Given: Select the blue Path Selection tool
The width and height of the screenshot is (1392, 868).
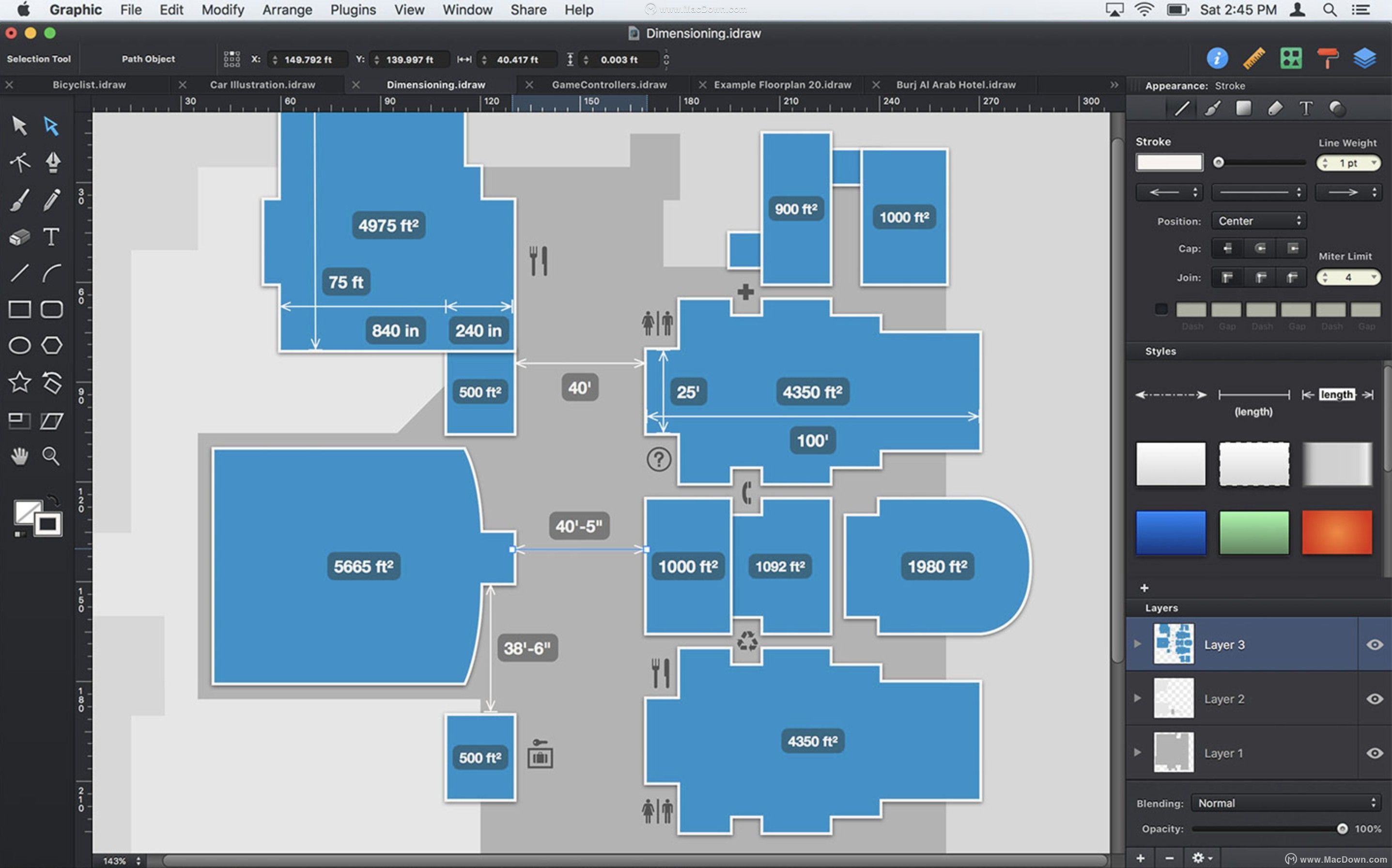Looking at the screenshot, I should 51,126.
